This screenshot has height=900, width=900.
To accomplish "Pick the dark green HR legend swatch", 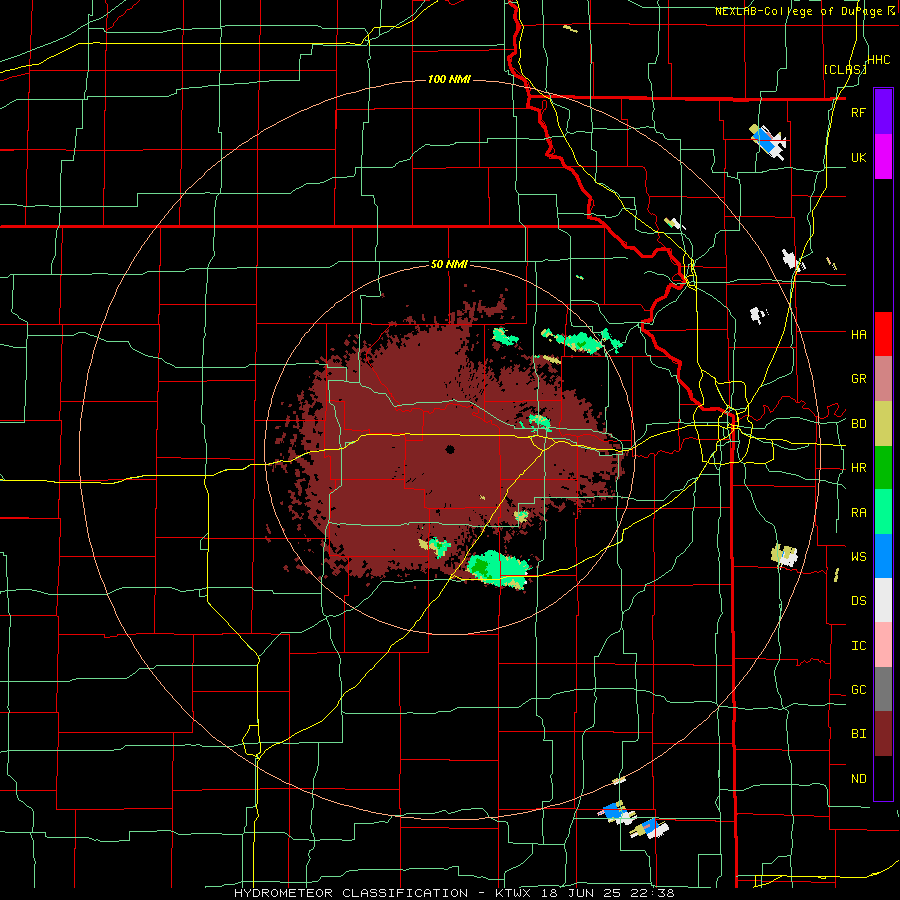I will 883,468.
